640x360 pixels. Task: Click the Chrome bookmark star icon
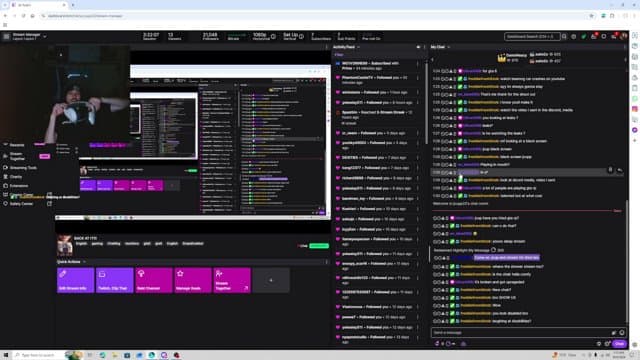coord(591,16)
